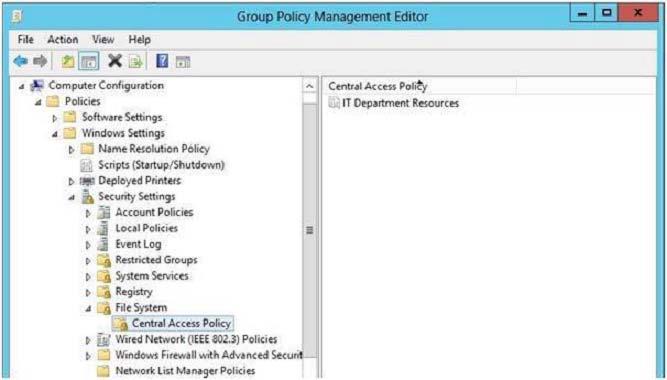Click the tree pane scroll up arrow

(310, 86)
